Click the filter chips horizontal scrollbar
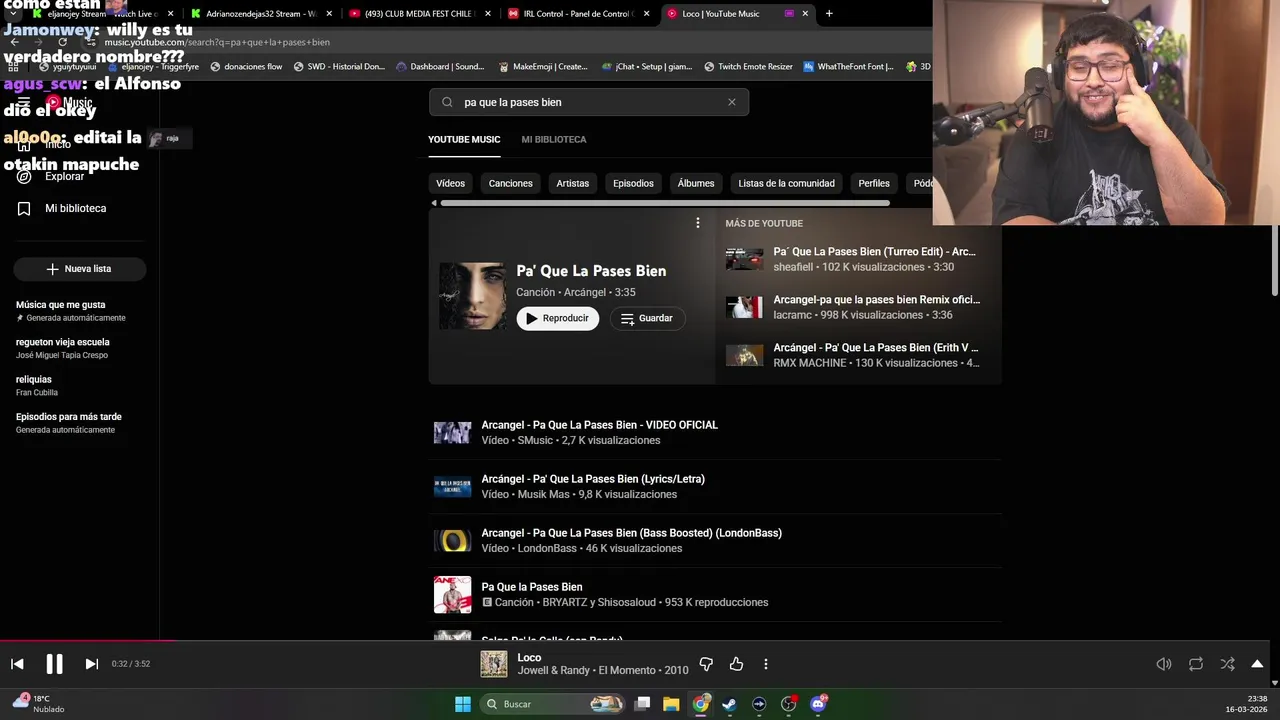This screenshot has width=1280, height=720. [x=665, y=203]
